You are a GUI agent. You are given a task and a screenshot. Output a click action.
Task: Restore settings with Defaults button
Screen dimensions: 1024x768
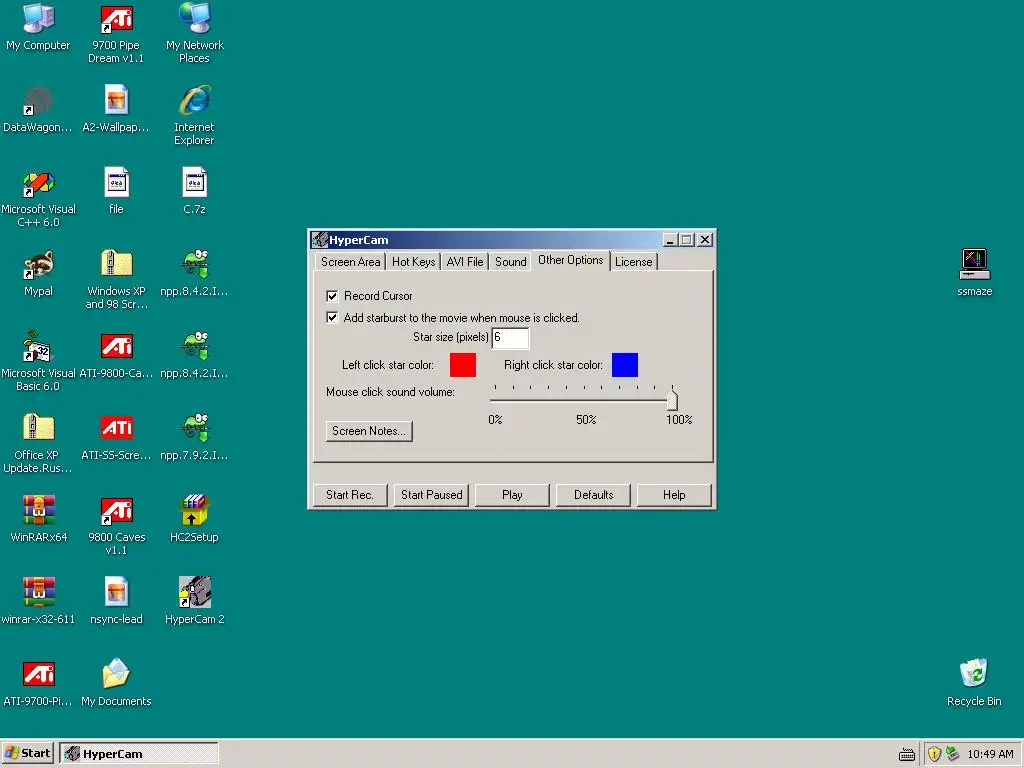(593, 495)
